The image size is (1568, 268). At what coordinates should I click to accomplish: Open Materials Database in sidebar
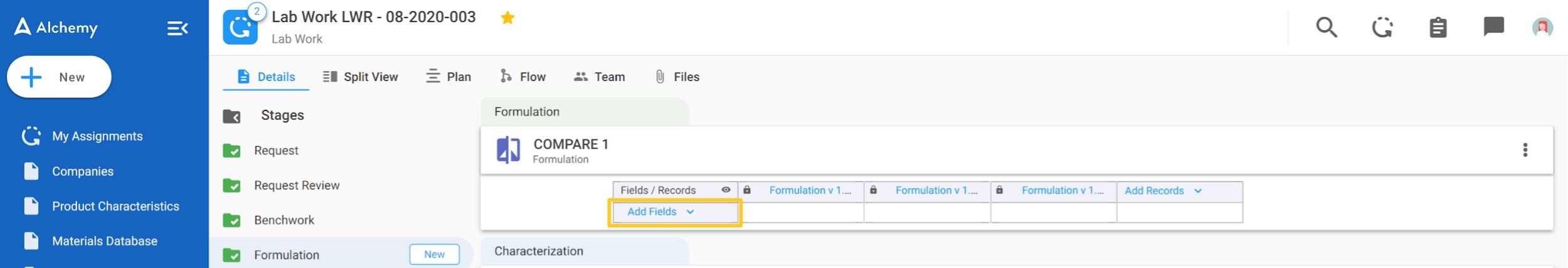point(104,241)
